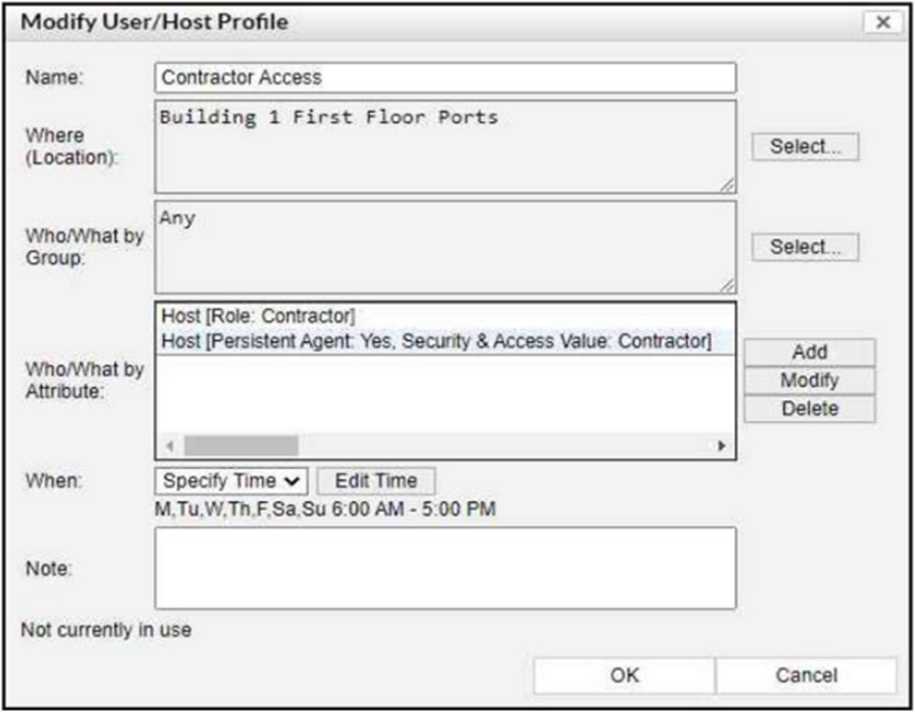The image size is (915, 712).
Task: Click Add to create a new attribute
Action: click(x=809, y=352)
